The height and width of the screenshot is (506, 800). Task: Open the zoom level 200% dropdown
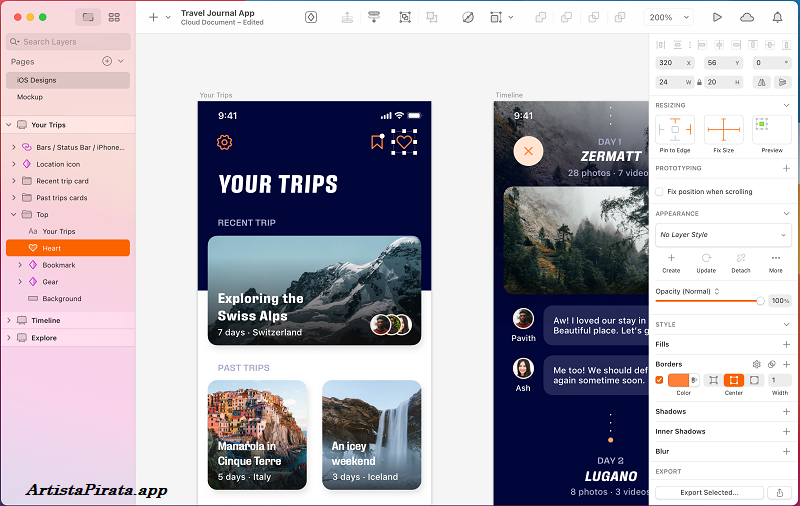[670, 17]
